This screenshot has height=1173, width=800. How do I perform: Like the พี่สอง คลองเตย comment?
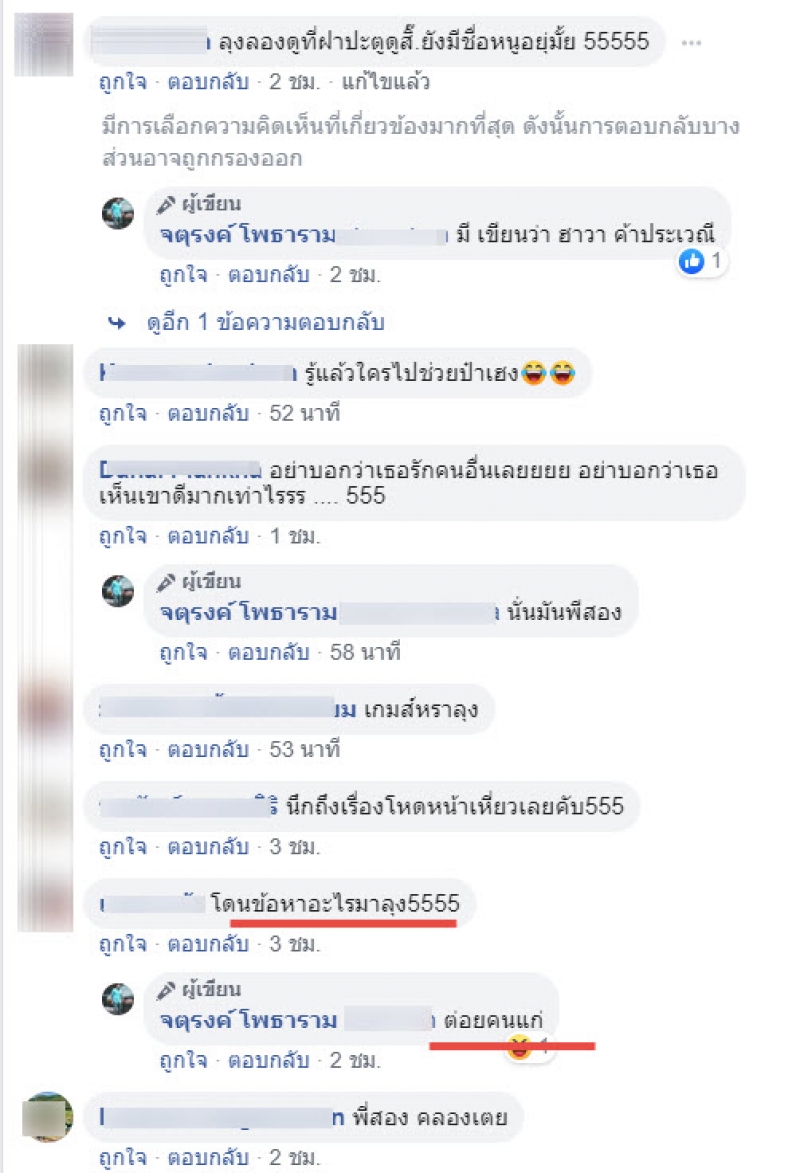tap(123, 1157)
